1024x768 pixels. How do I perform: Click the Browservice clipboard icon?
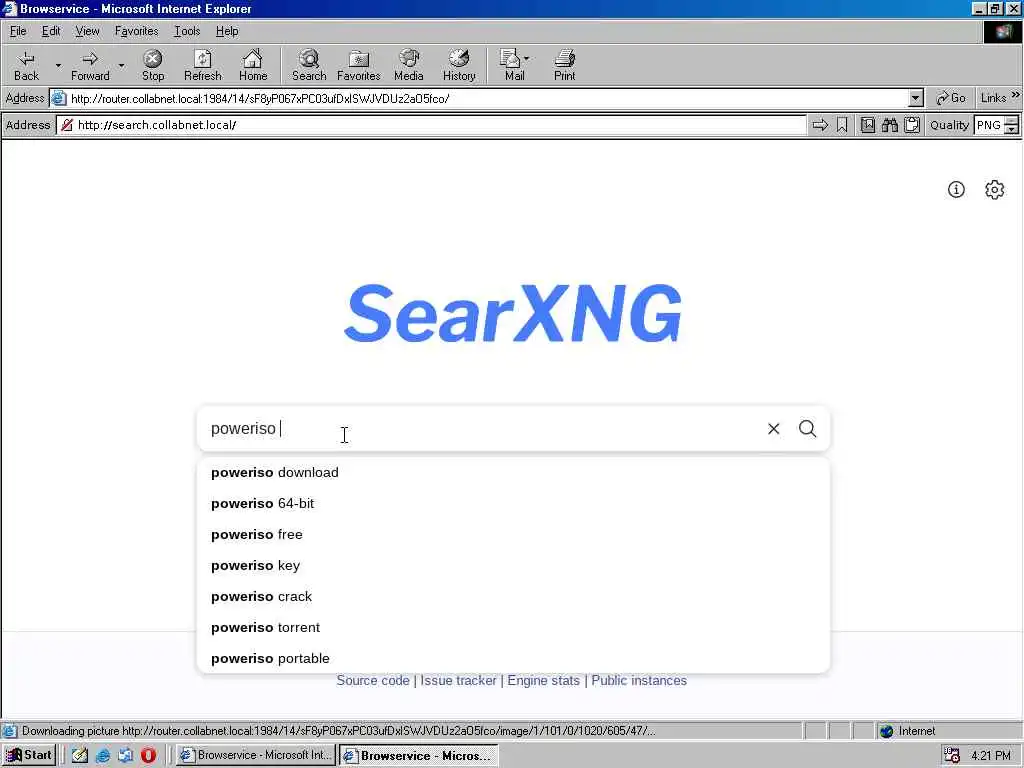pos(912,125)
